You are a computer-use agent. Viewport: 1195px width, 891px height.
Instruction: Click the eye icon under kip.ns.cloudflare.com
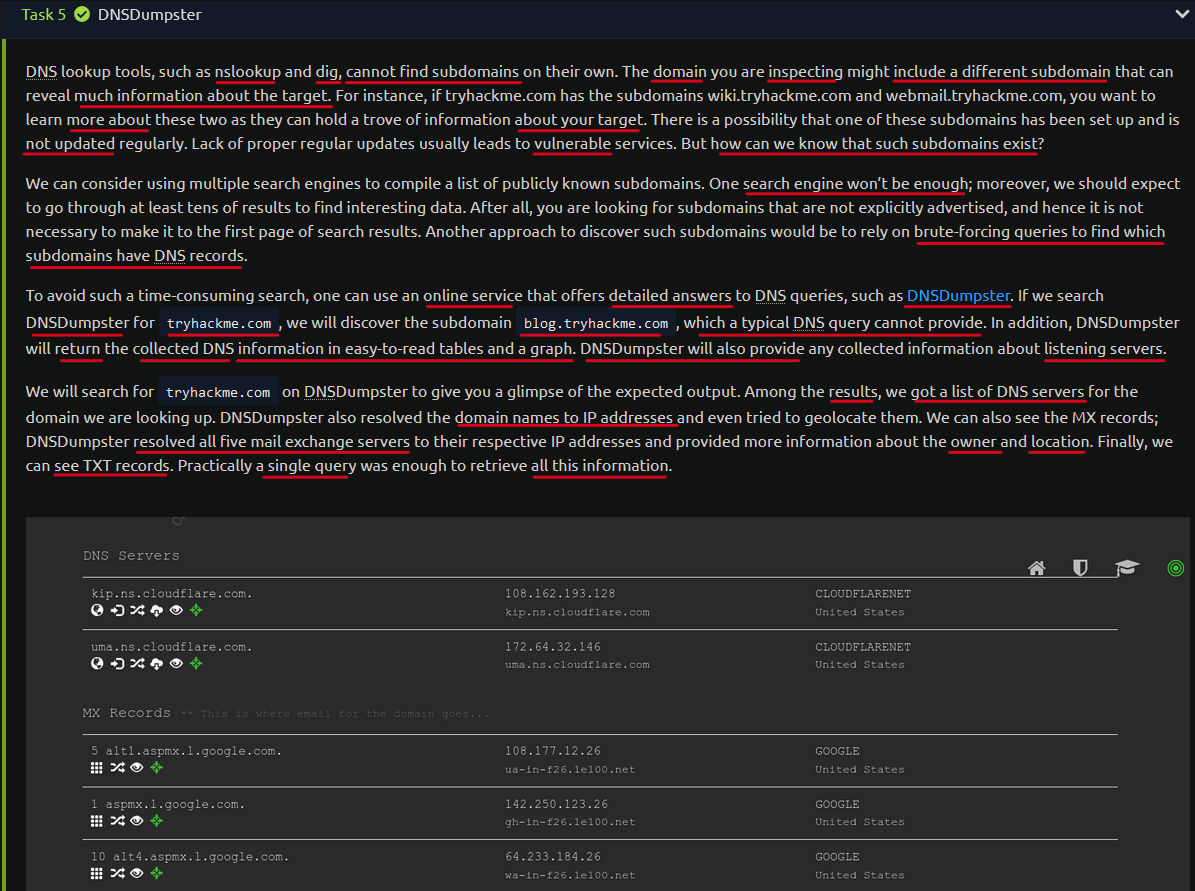click(x=176, y=610)
